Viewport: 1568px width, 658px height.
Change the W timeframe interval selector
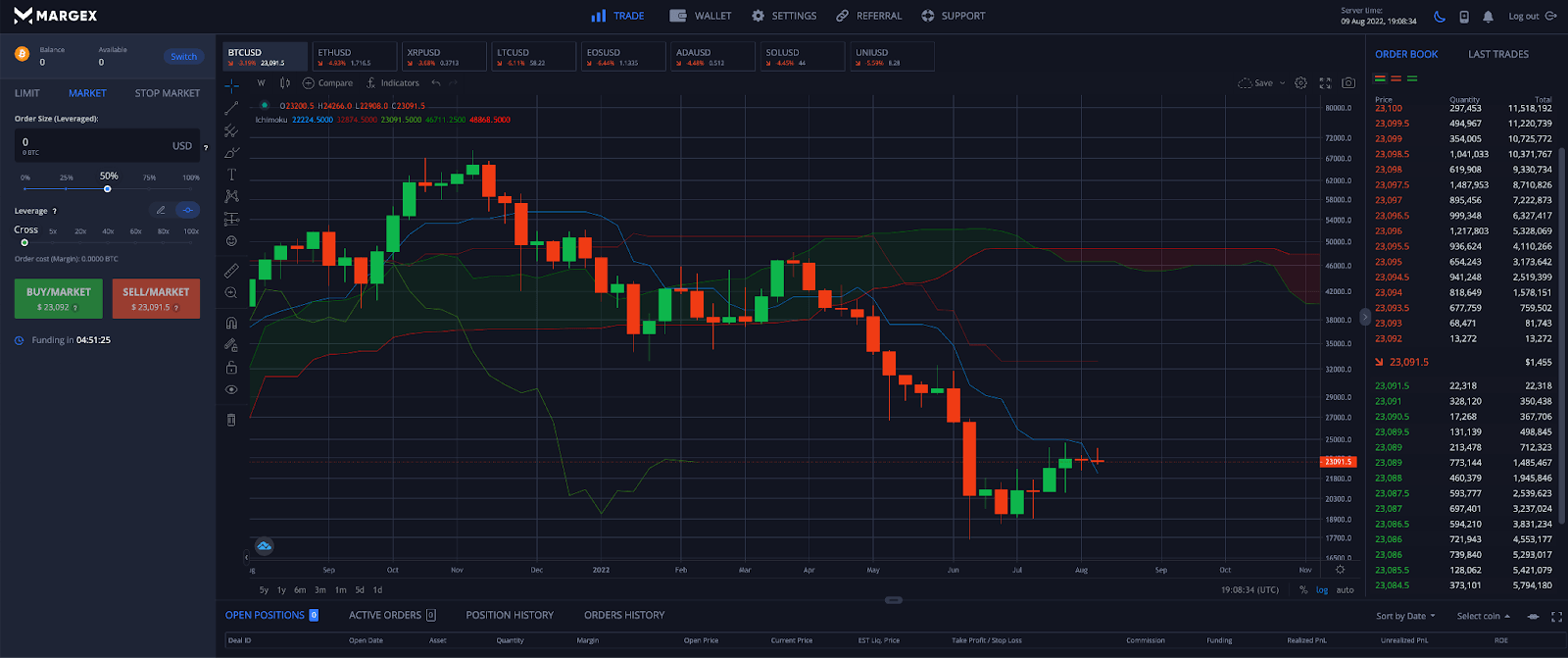(x=262, y=83)
